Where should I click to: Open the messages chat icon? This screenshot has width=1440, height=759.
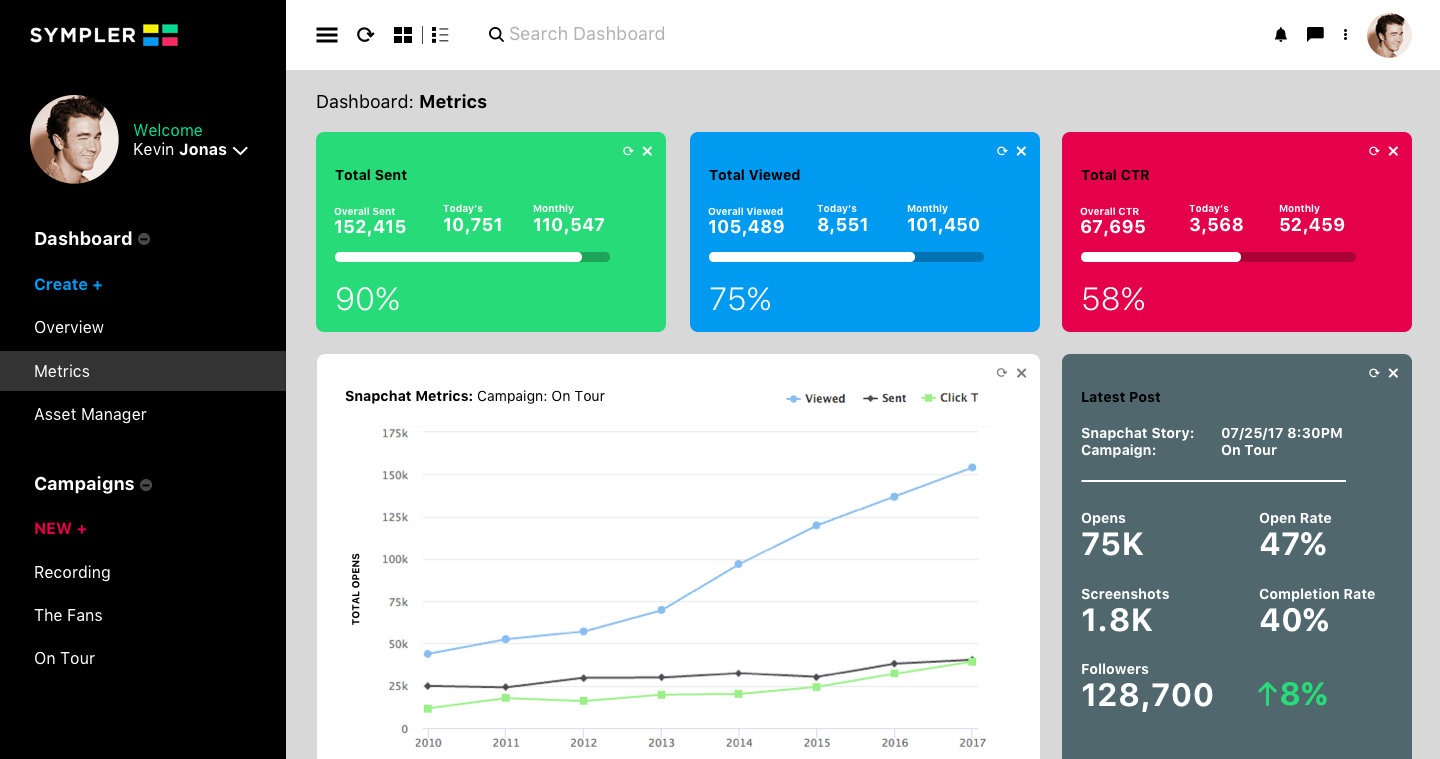1315,35
